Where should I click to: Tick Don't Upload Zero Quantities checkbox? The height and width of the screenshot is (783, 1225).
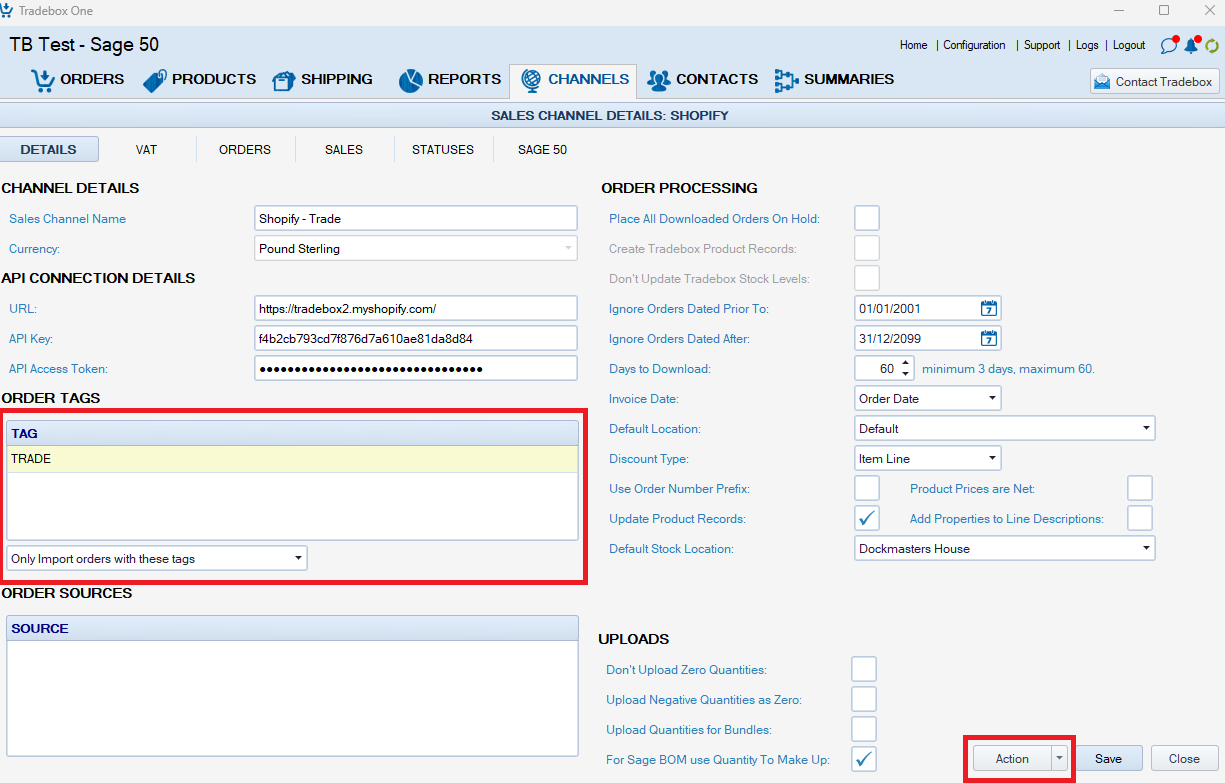pos(863,669)
